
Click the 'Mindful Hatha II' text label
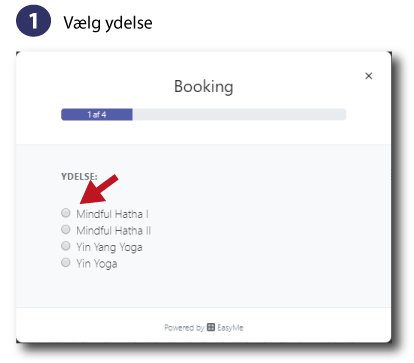(x=114, y=231)
